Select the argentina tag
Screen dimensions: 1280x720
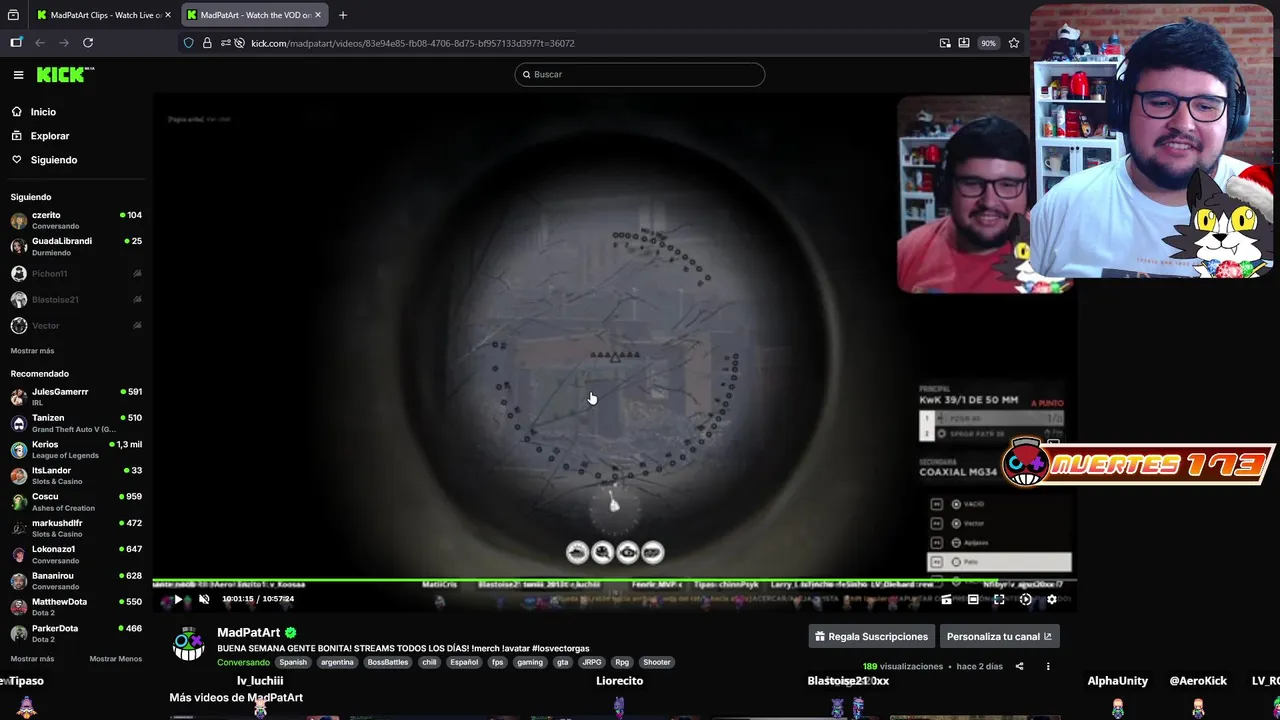pyautogui.click(x=337, y=662)
